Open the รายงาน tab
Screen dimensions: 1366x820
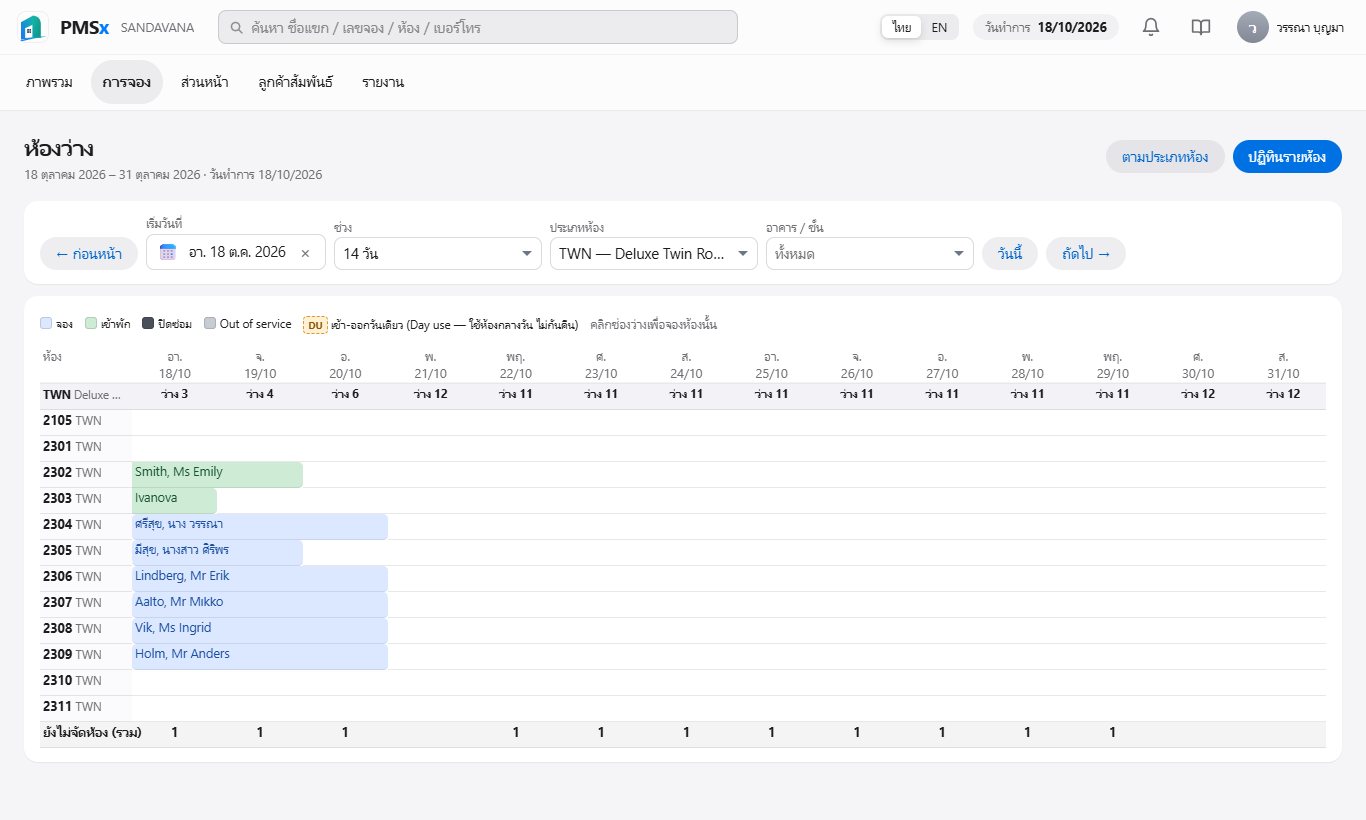(383, 82)
